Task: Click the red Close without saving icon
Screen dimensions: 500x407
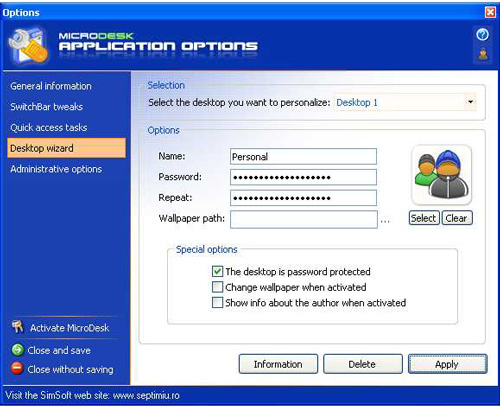Action: click(x=17, y=368)
